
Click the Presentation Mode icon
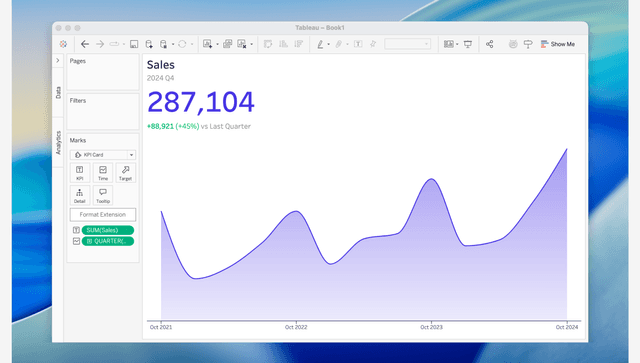468,44
